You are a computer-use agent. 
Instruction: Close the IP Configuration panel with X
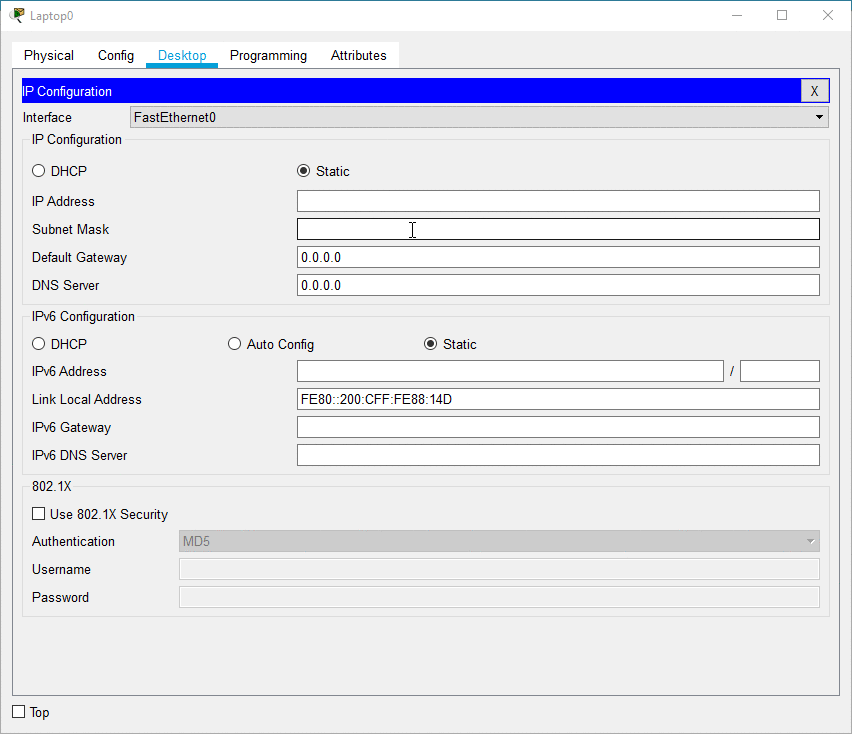point(814,91)
